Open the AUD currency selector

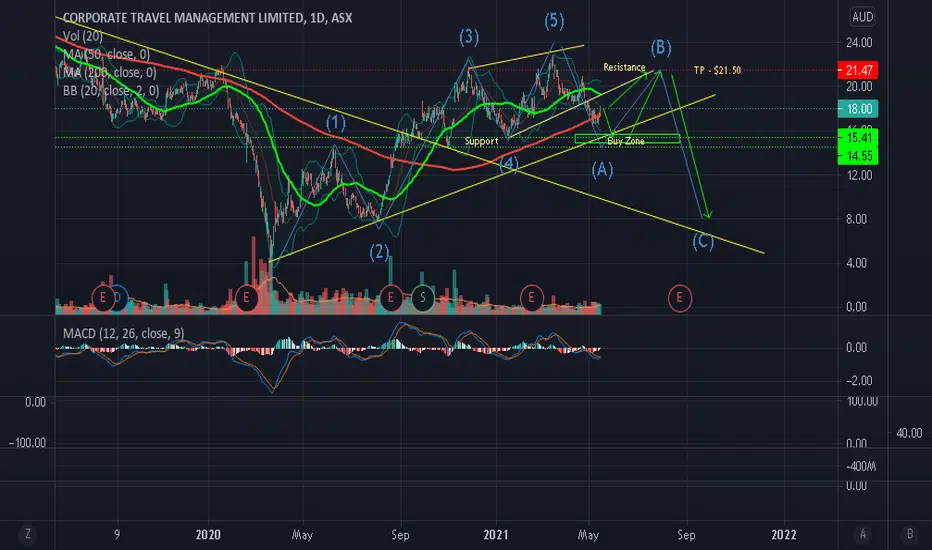point(862,17)
